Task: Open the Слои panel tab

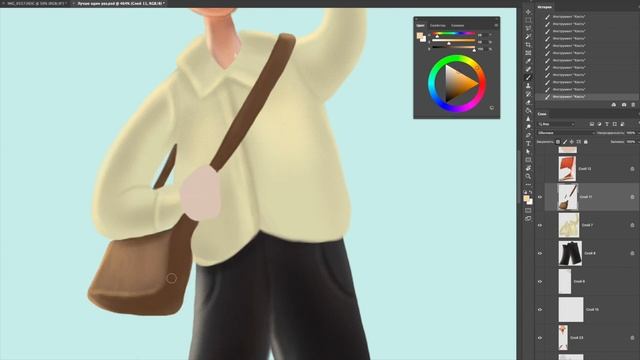Action: point(542,114)
